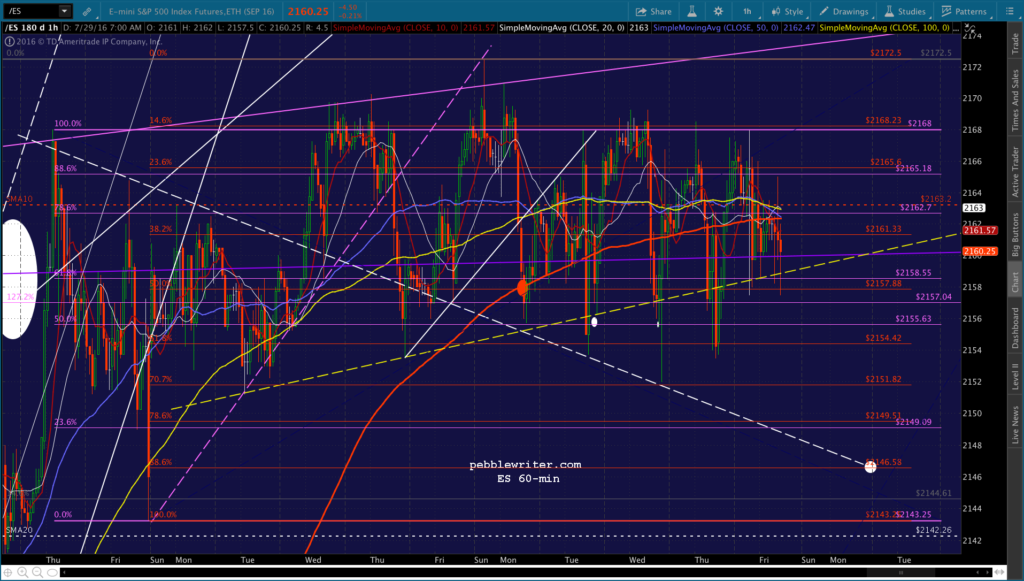This screenshot has width=1024, height=581.
Task: Click the zoom out magnifier icon
Action: [37, 573]
